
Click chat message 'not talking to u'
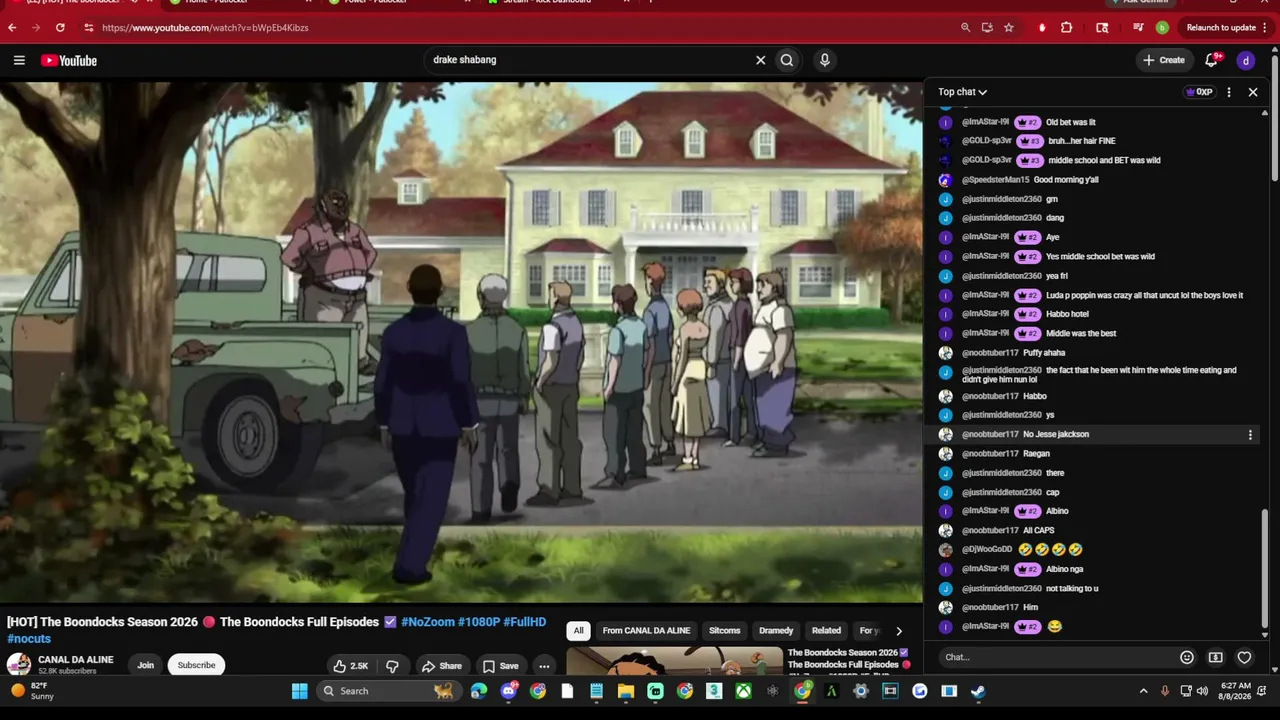1072,589
